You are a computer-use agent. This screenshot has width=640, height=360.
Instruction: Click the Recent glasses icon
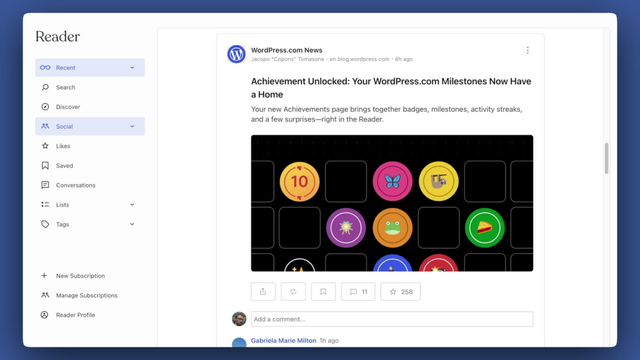tap(45, 67)
